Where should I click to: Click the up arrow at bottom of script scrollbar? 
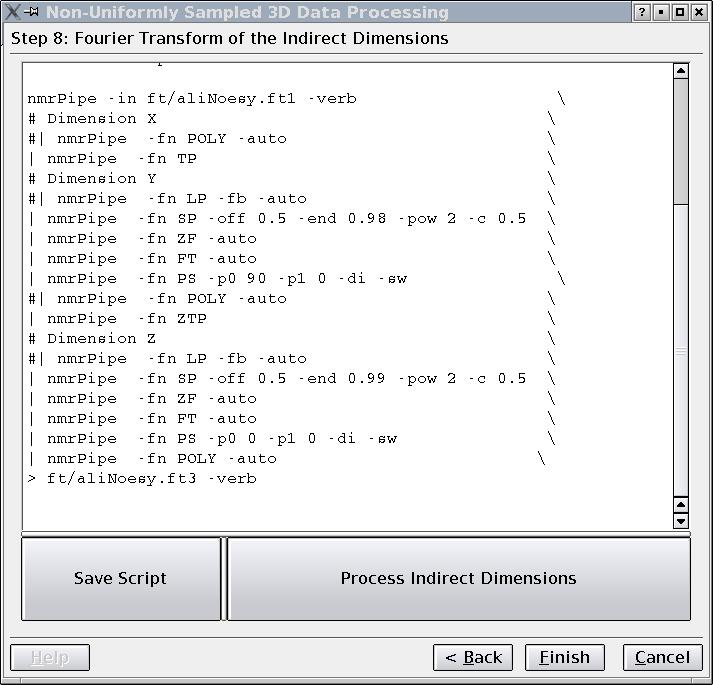[681, 505]
